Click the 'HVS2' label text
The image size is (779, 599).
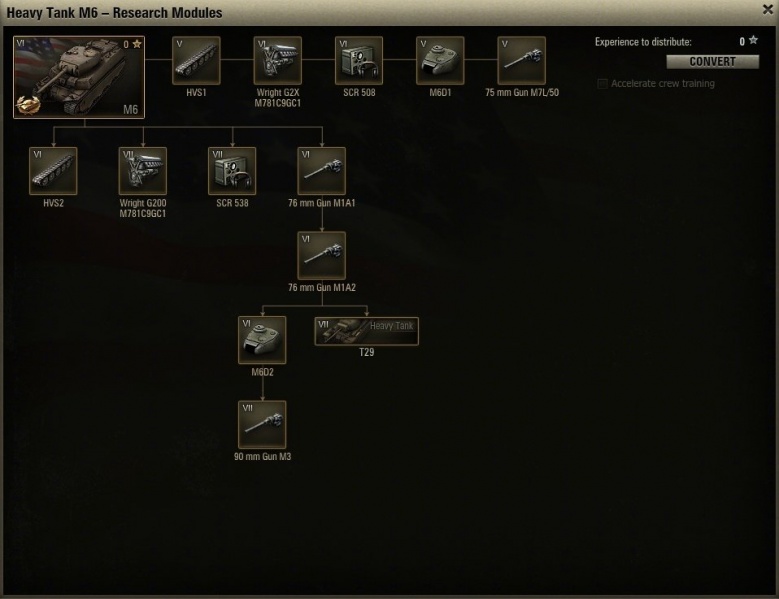coord(53,203)
